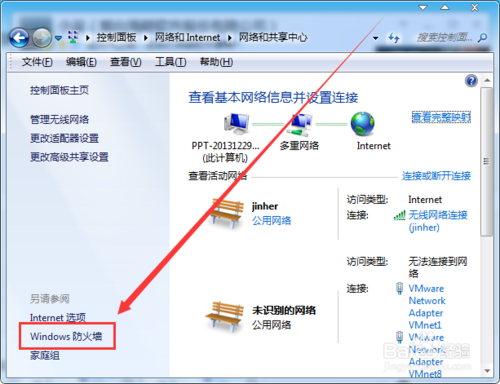Image resolution: width=500 pixels, height=384 pixels.
Task: Open VMware Network Adapter VMnet8 link
Action: pos(427,355)
